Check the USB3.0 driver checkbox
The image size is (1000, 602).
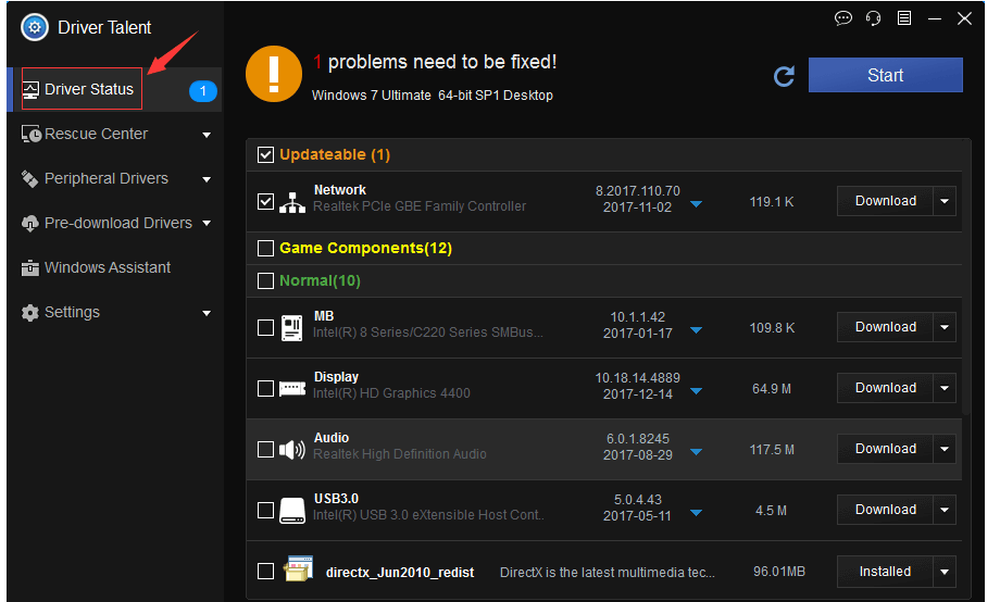(265, 510)
